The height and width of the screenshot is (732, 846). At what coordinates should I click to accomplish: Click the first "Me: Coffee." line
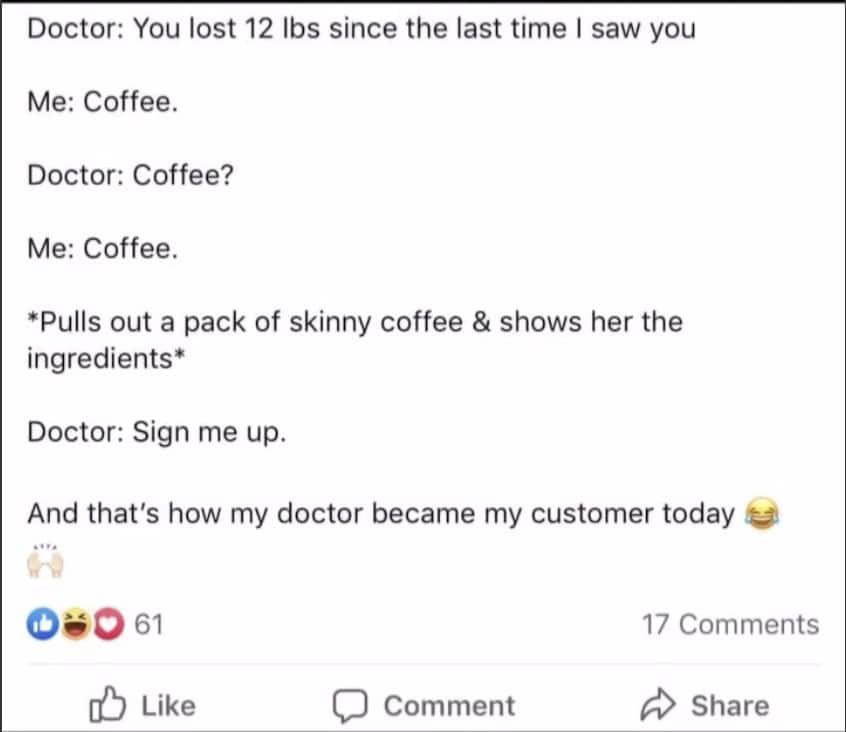(103, 102)
